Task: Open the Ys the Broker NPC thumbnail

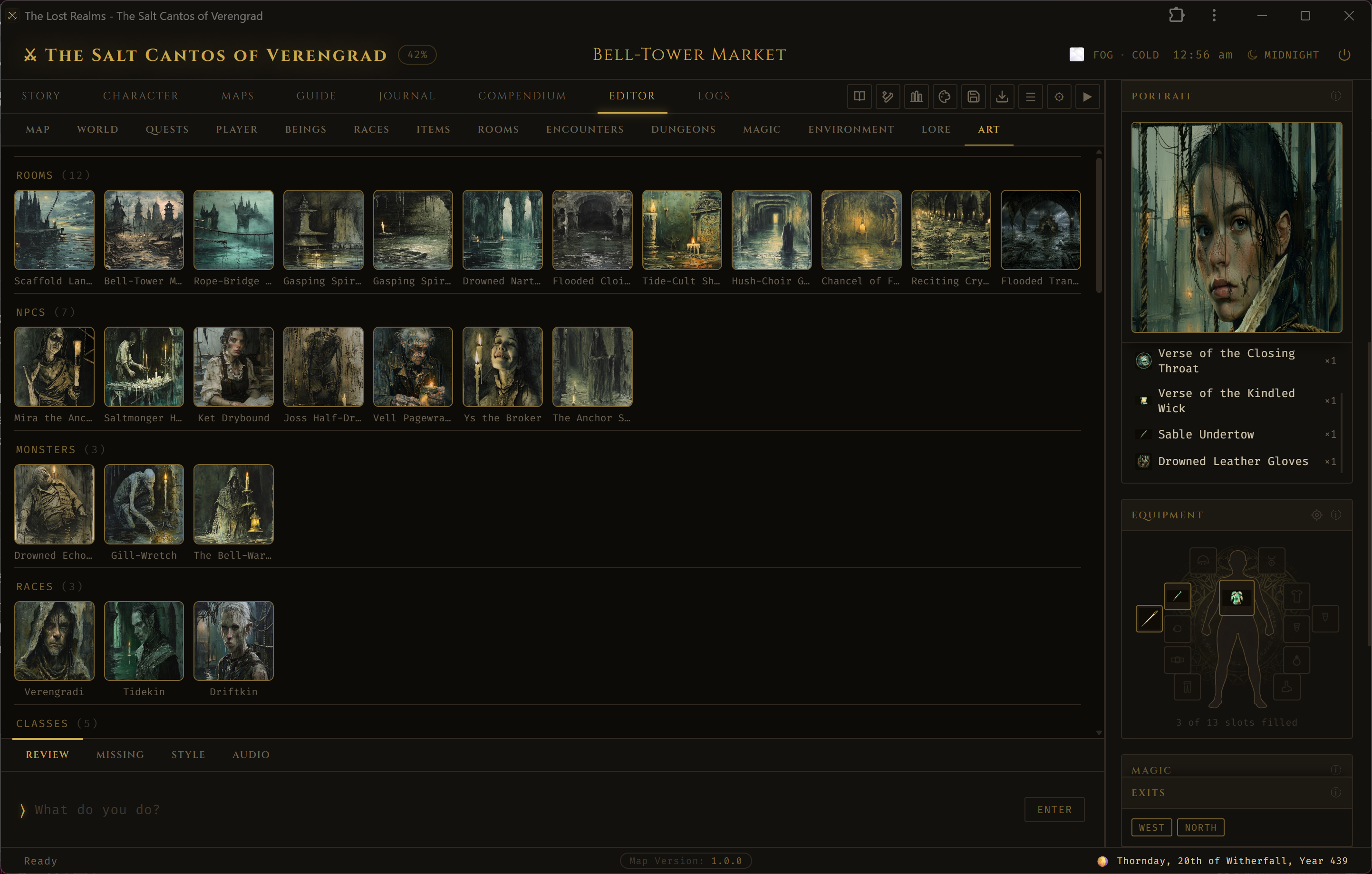Action: [502, 366]
